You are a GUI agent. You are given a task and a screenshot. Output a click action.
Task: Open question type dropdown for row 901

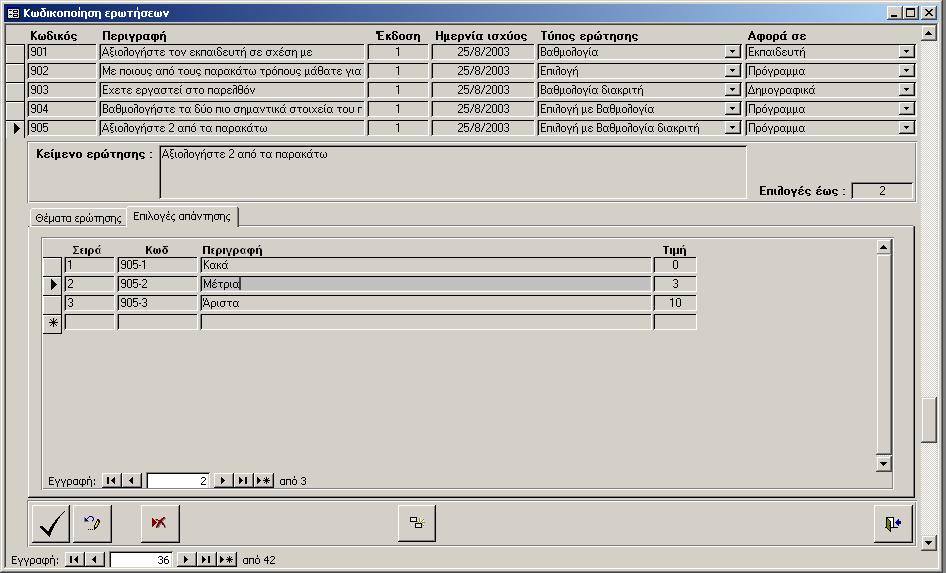tap(732, 52)
